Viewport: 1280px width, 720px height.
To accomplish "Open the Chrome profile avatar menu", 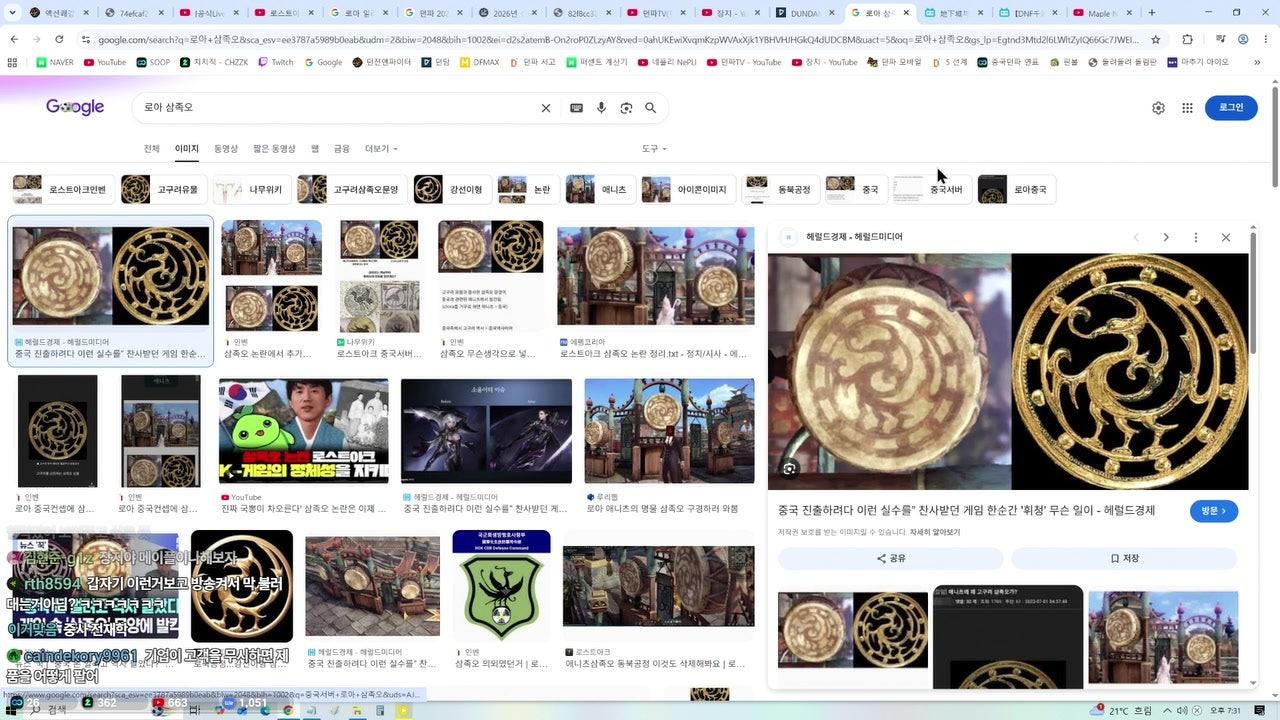I will tap(1243, 39).
